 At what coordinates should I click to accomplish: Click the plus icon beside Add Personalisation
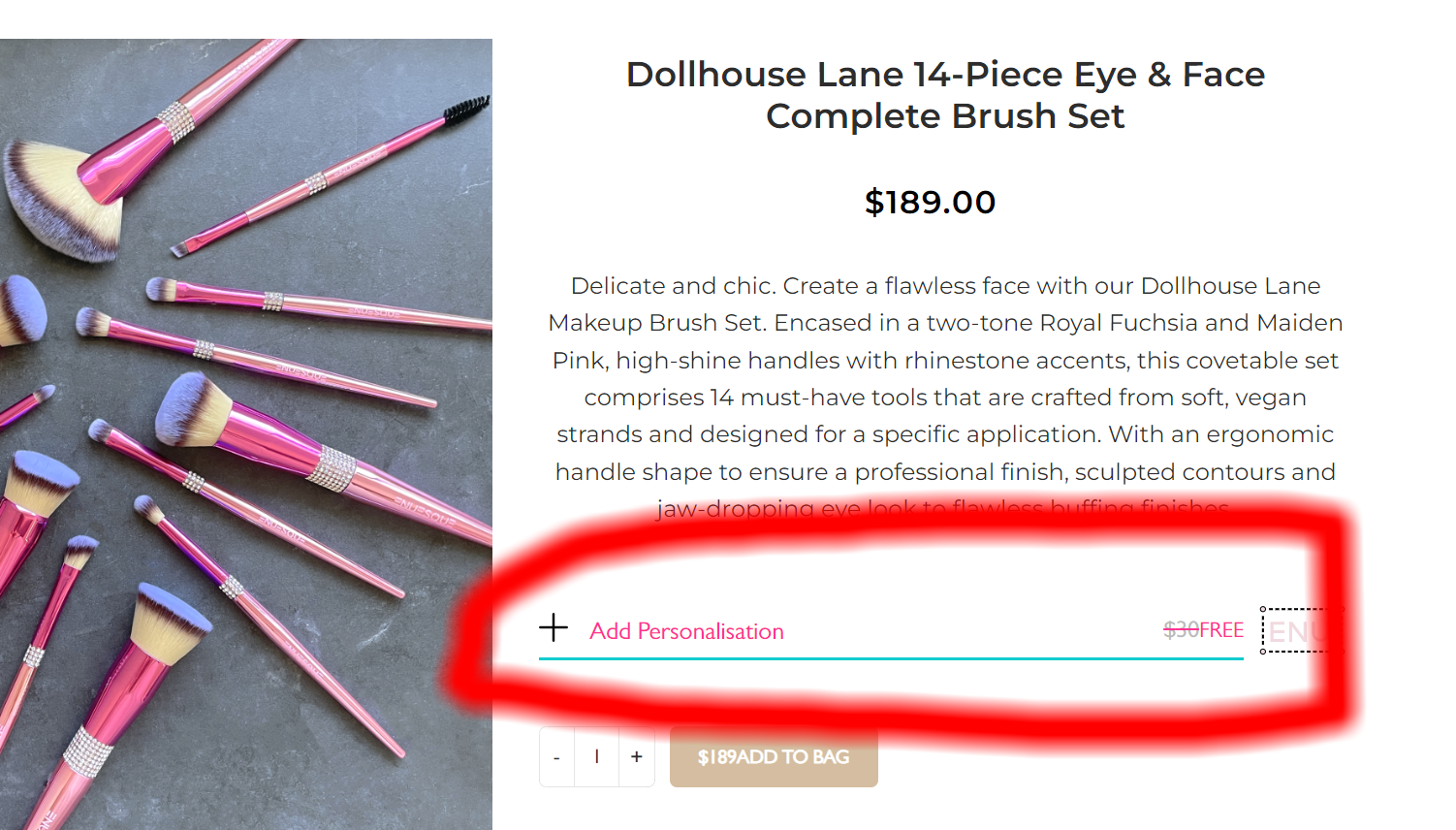554,627
